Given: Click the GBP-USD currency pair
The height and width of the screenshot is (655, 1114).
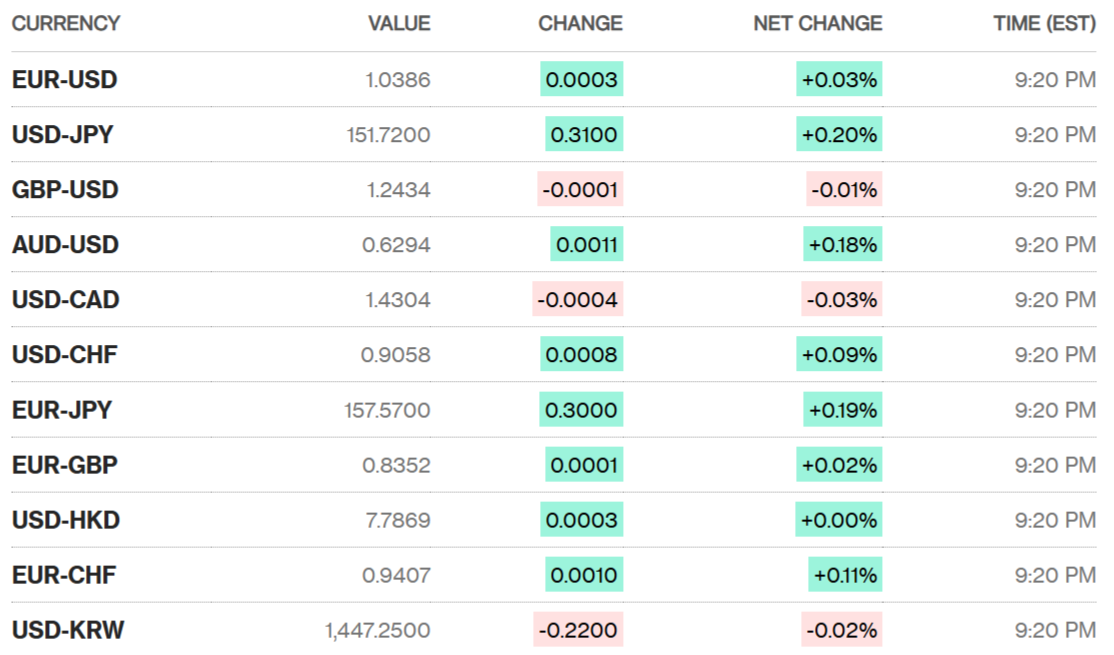Looking at the screenshot, I should point(65,190).
